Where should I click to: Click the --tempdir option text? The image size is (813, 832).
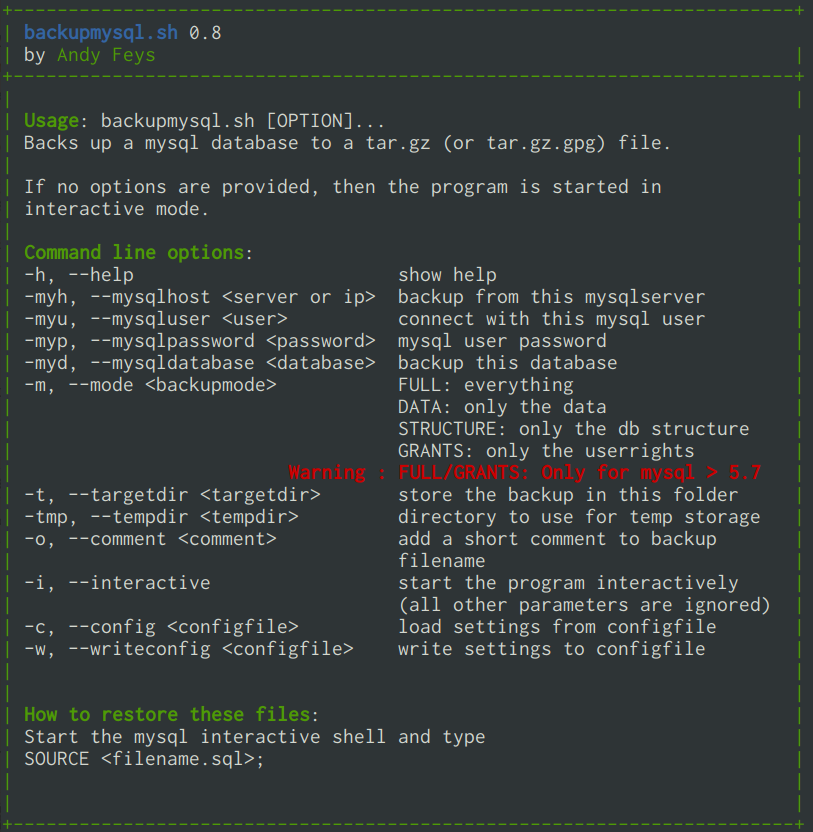pyautogui.click(x=161, y=517)
